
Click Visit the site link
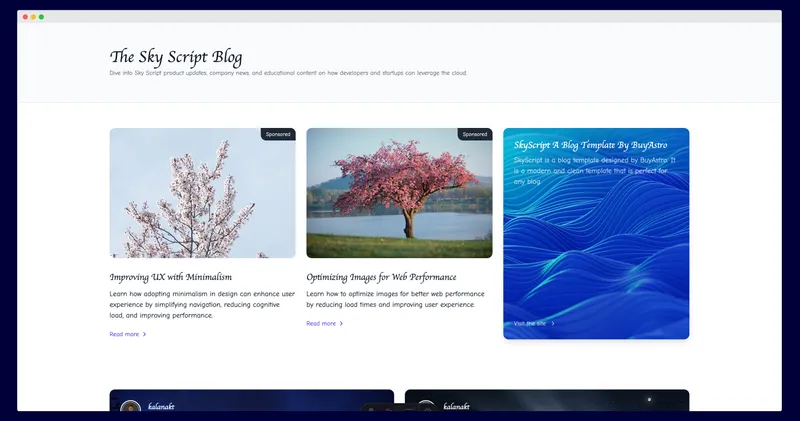(x=530, y=323)
